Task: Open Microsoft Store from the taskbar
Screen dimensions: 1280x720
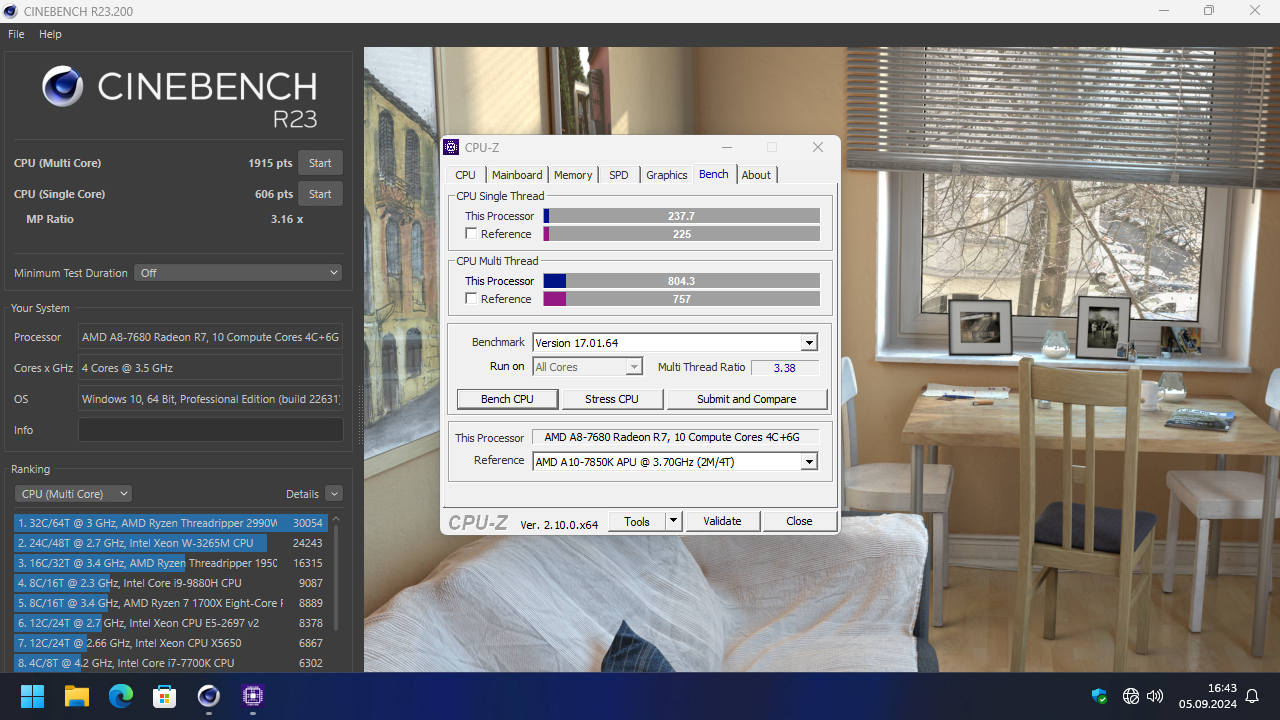Action: click(x=165, y=695)
